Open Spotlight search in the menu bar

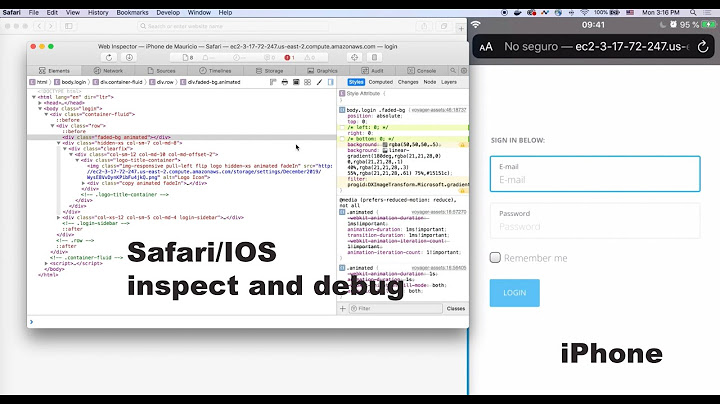[x=693, y=12]
